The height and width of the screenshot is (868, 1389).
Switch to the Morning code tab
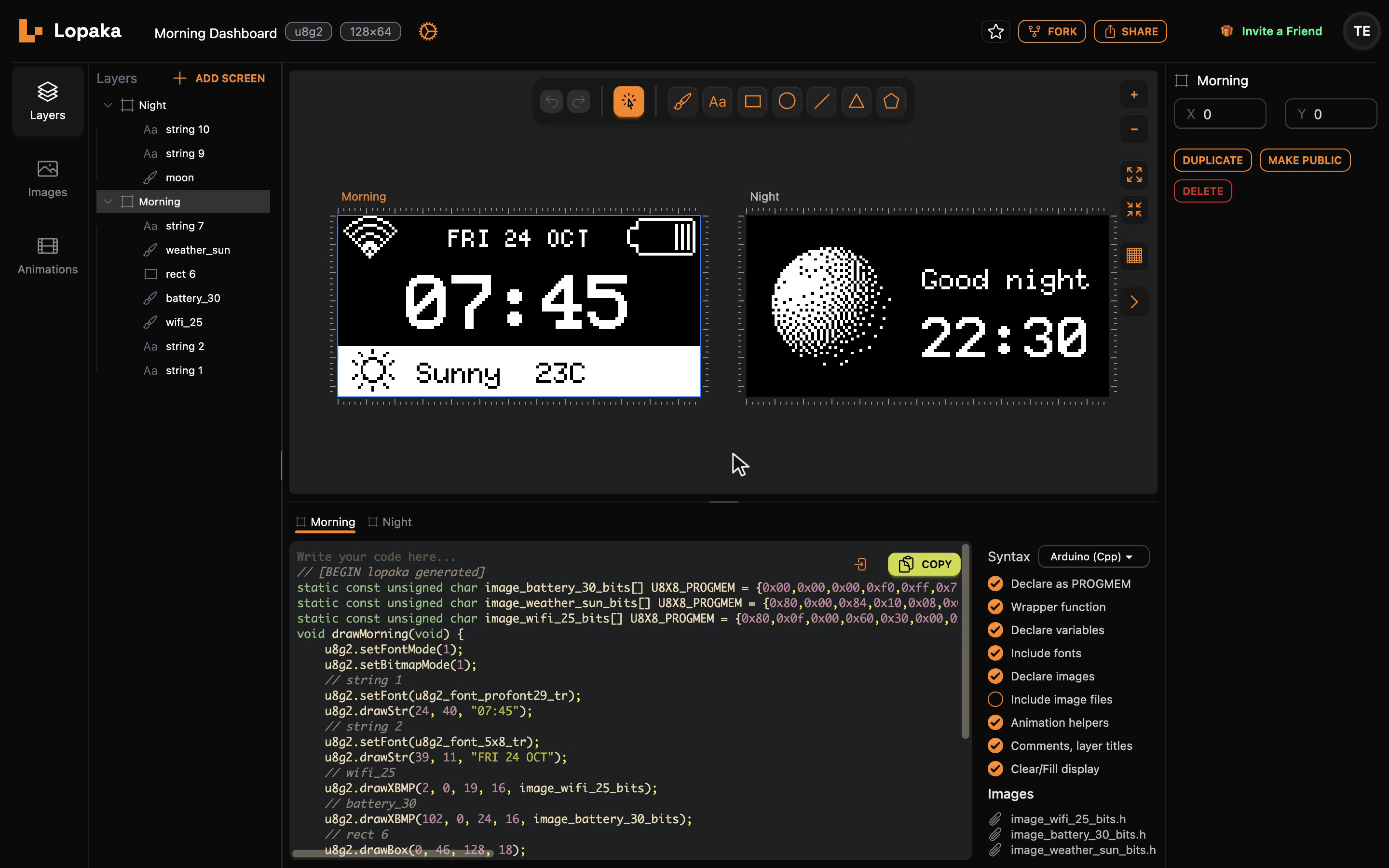(x=326, y=522)
